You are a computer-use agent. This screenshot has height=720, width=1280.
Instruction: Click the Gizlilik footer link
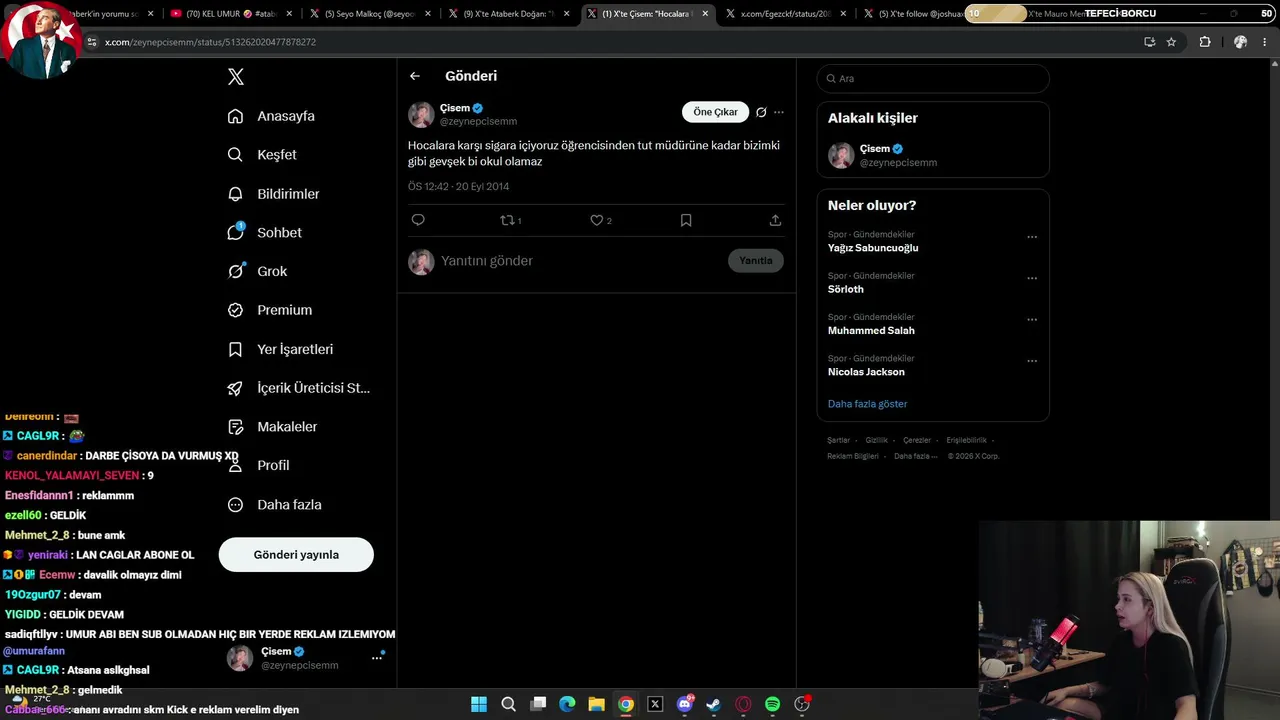876,440
